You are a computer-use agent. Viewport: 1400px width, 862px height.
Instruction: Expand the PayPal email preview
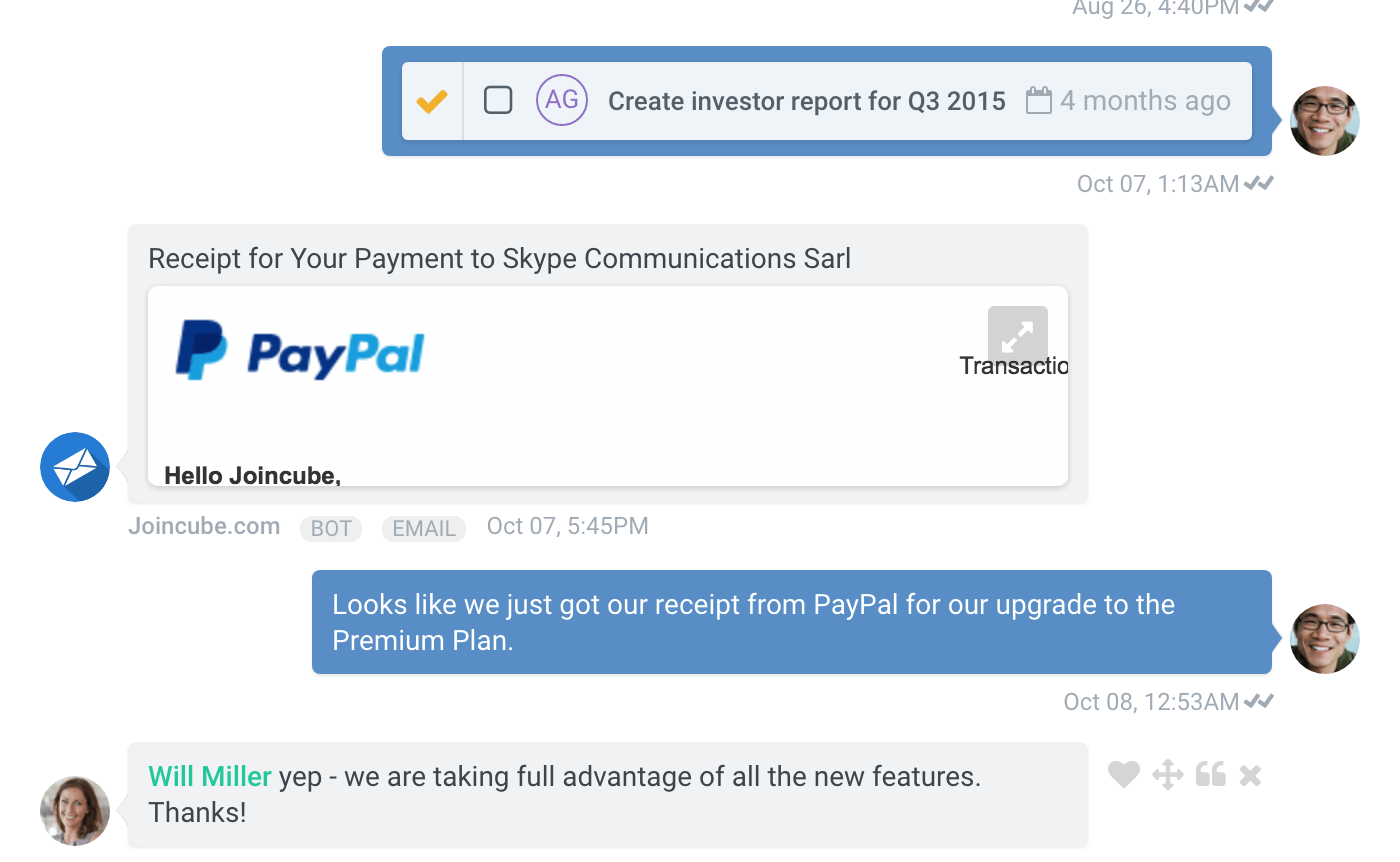pyautogui.click(x=1017, y=336)
